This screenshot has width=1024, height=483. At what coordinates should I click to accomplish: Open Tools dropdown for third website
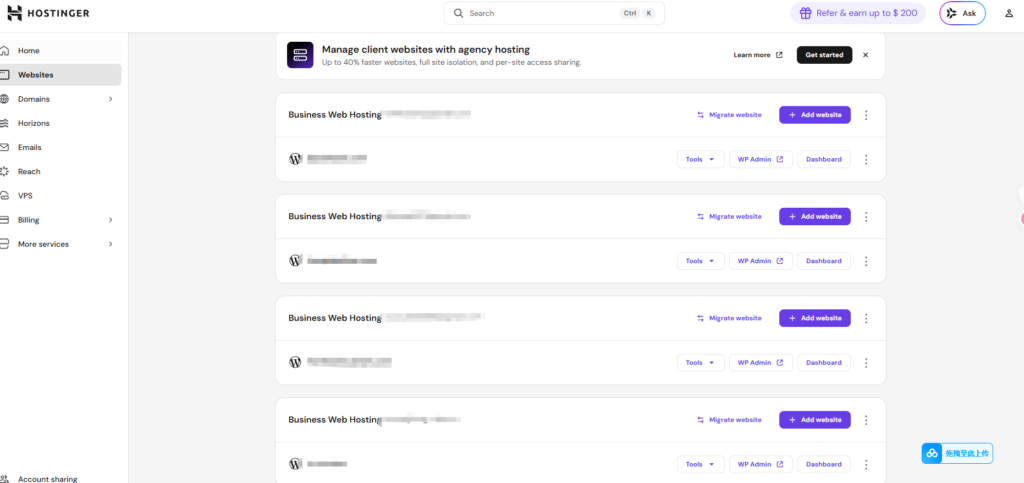[700, 362]
